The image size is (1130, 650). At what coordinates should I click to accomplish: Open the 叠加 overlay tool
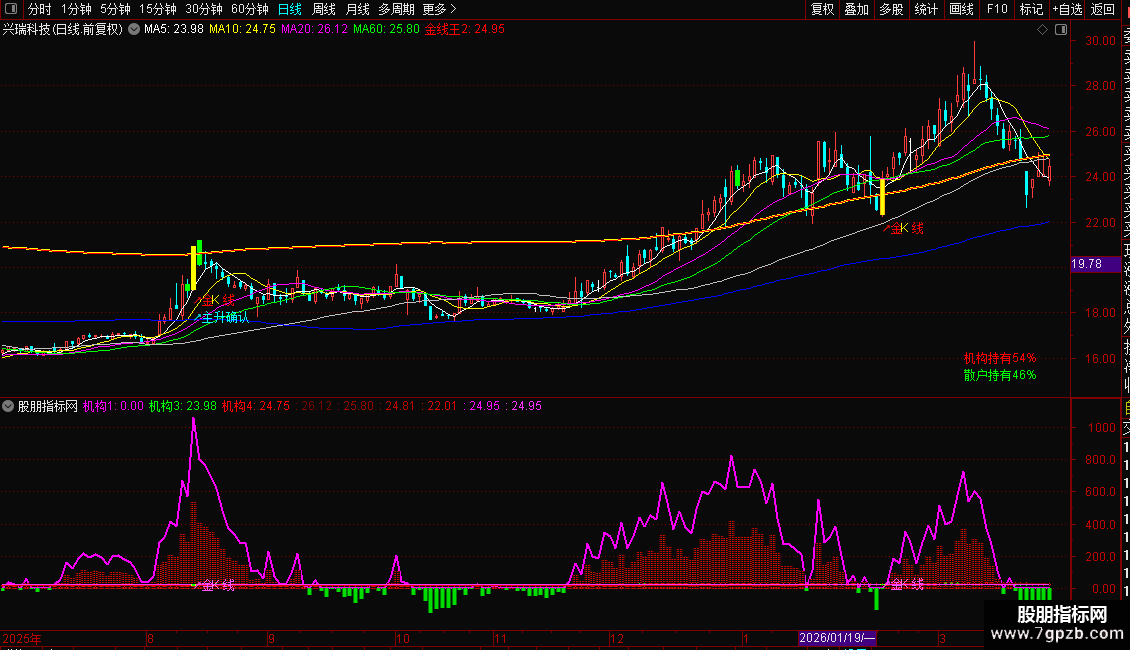(856, 9)
